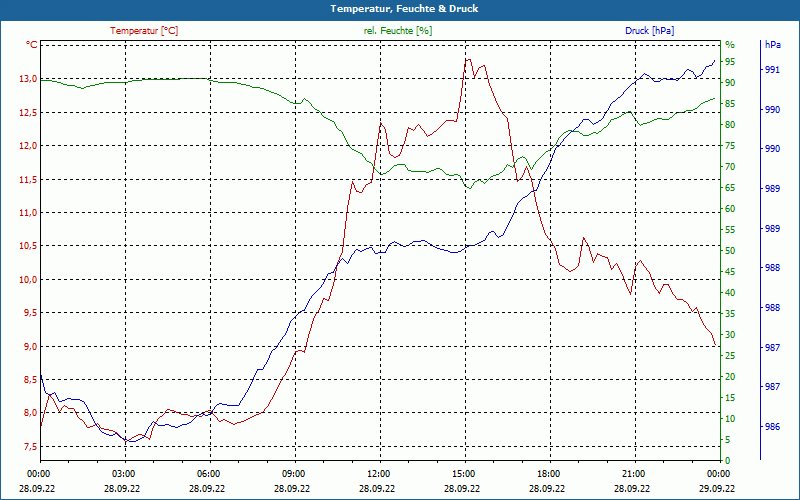This screenshot has width=800, height=500.
Task: Click the '12,0' temperature axis tick
Action: coord(29,145)
